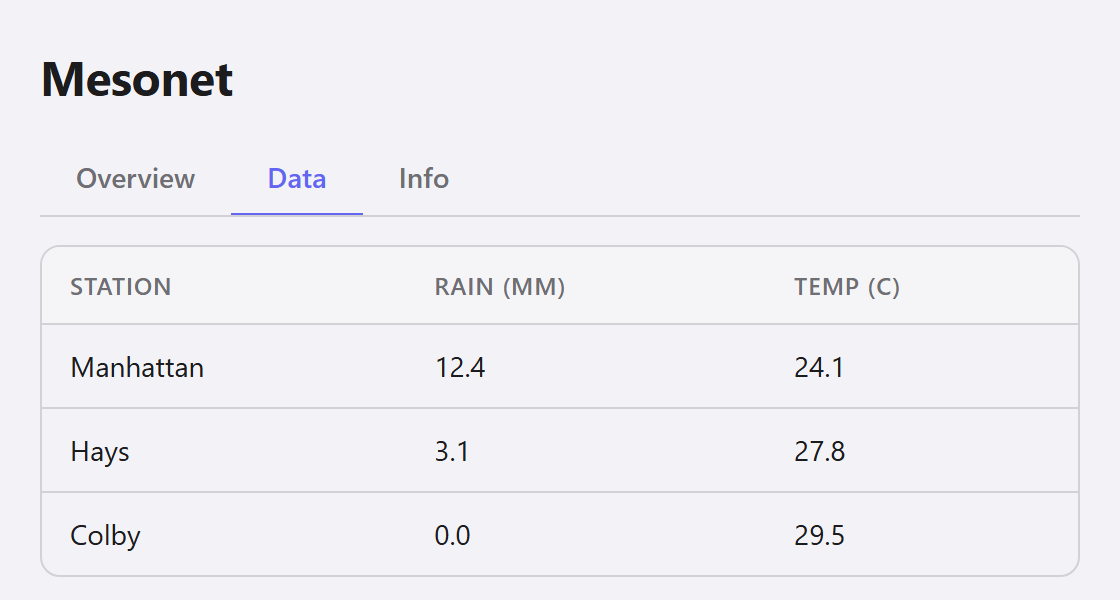Click Colby temperature value 29.5
This screenshot has width=1120, height=600.
[x=819, y=535]
